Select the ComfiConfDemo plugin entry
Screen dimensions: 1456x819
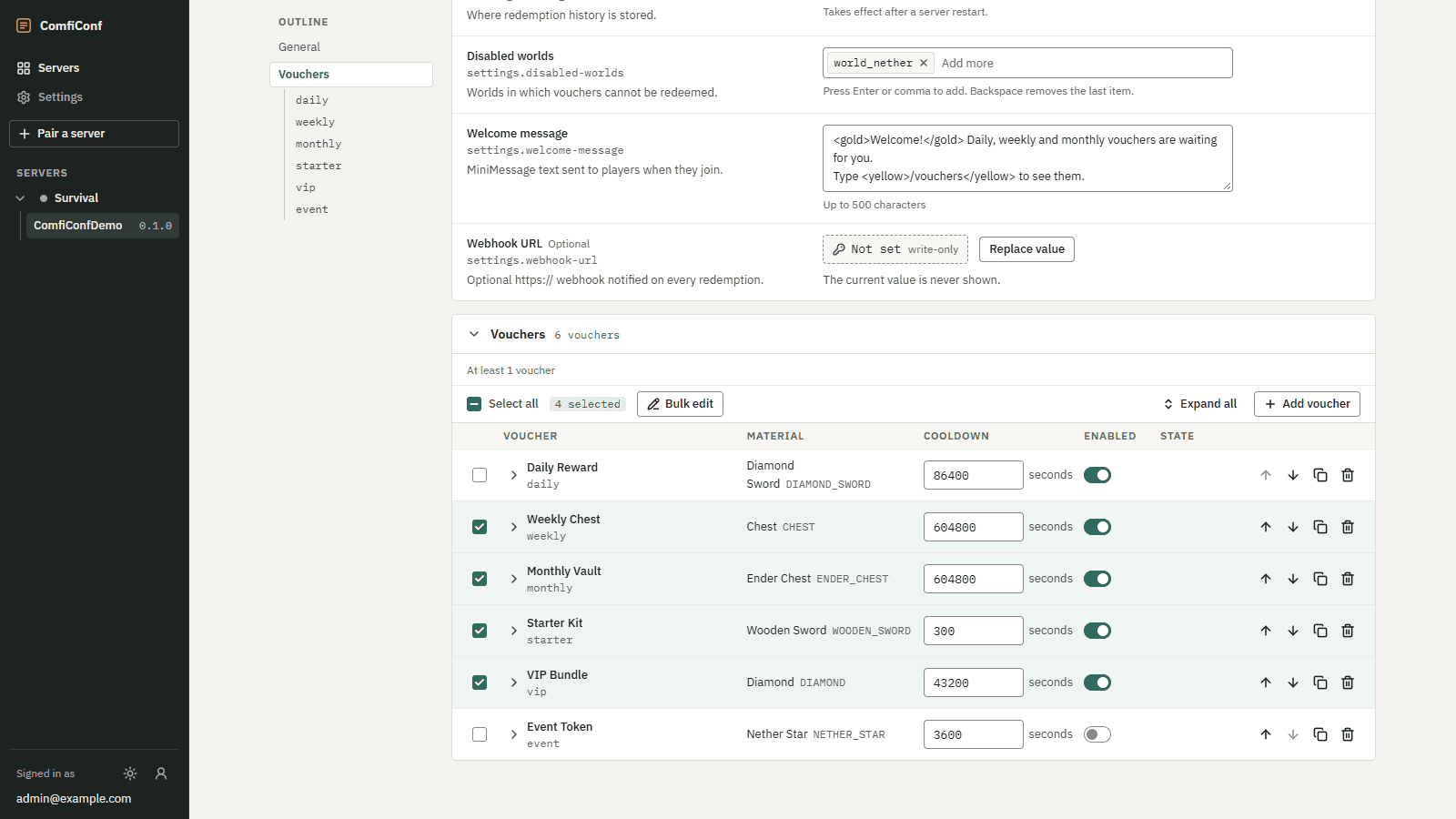[x=102, y=226]
